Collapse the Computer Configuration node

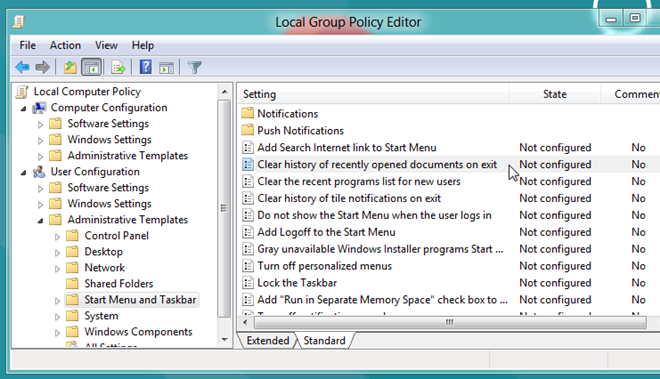click(24, 109)
